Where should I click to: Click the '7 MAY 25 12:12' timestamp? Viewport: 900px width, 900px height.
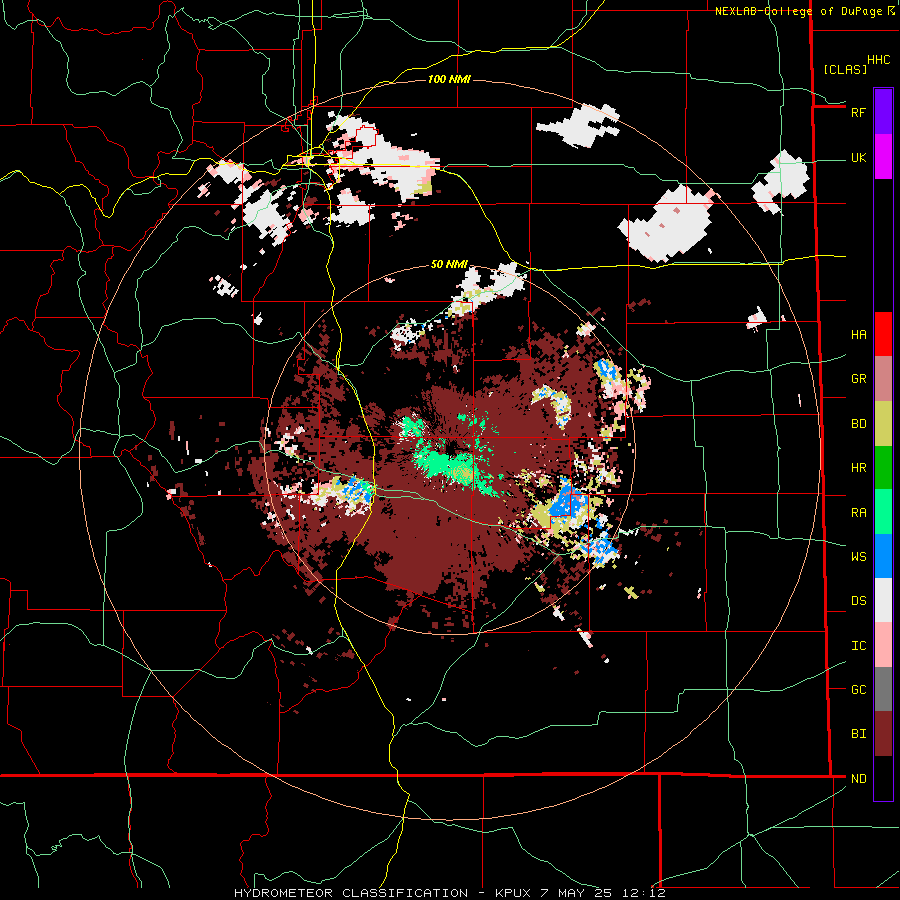pos(603,893)
